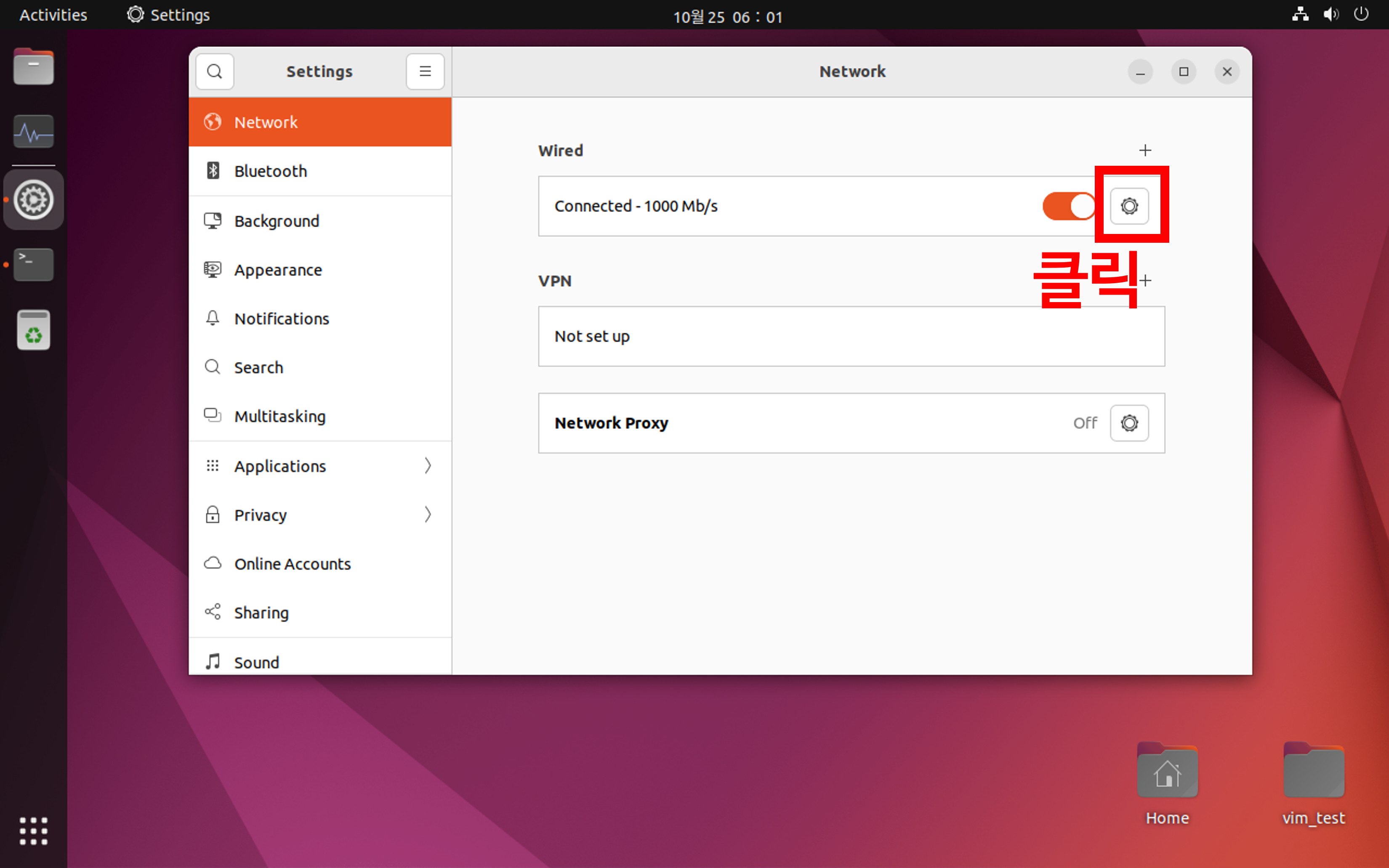
Task: Open the Trash in the dock
Action: (x=33, y=330)
